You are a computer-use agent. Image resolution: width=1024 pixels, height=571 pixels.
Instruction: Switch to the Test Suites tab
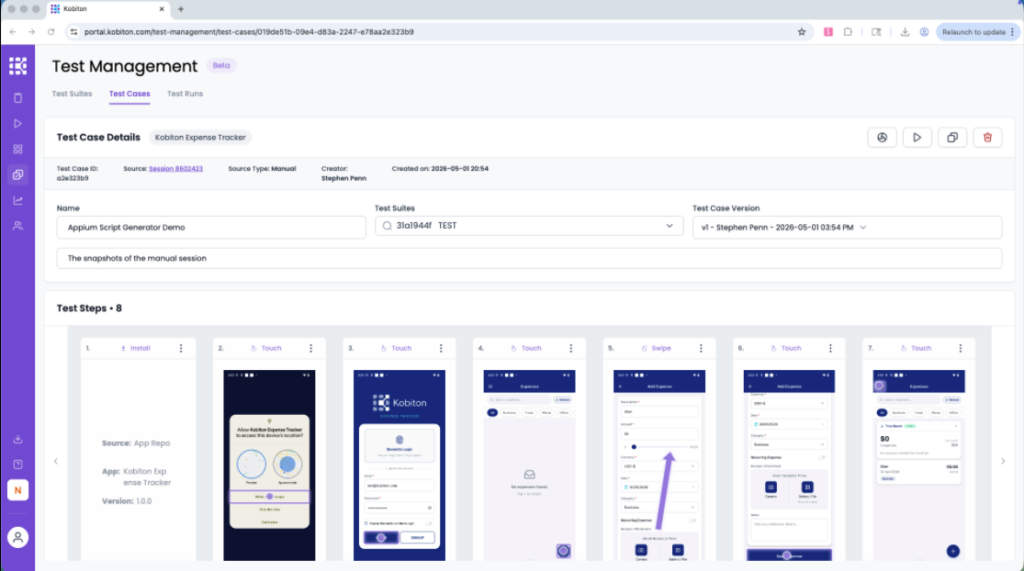(x=72, y=93)
